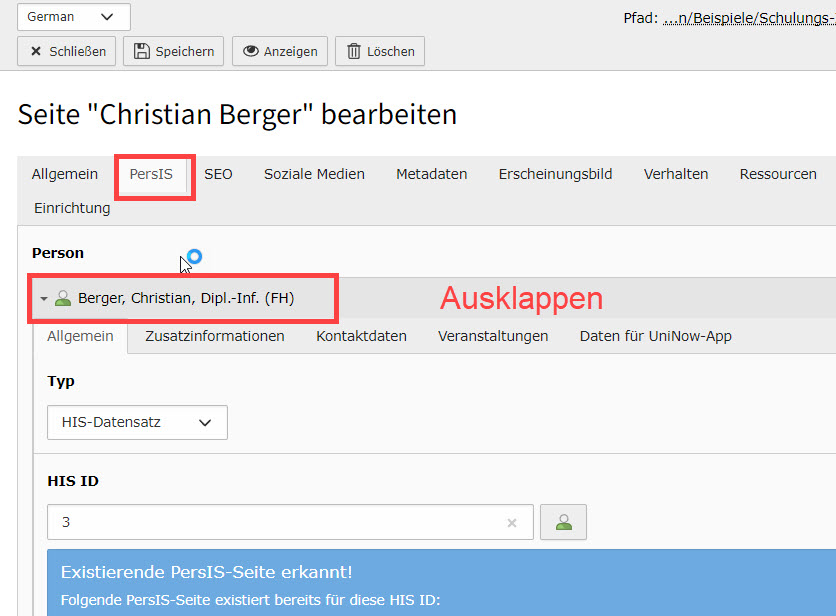
Task: Collapse the Berger, Christian person record
Action: pyautogui.click(x=44, y=298)
